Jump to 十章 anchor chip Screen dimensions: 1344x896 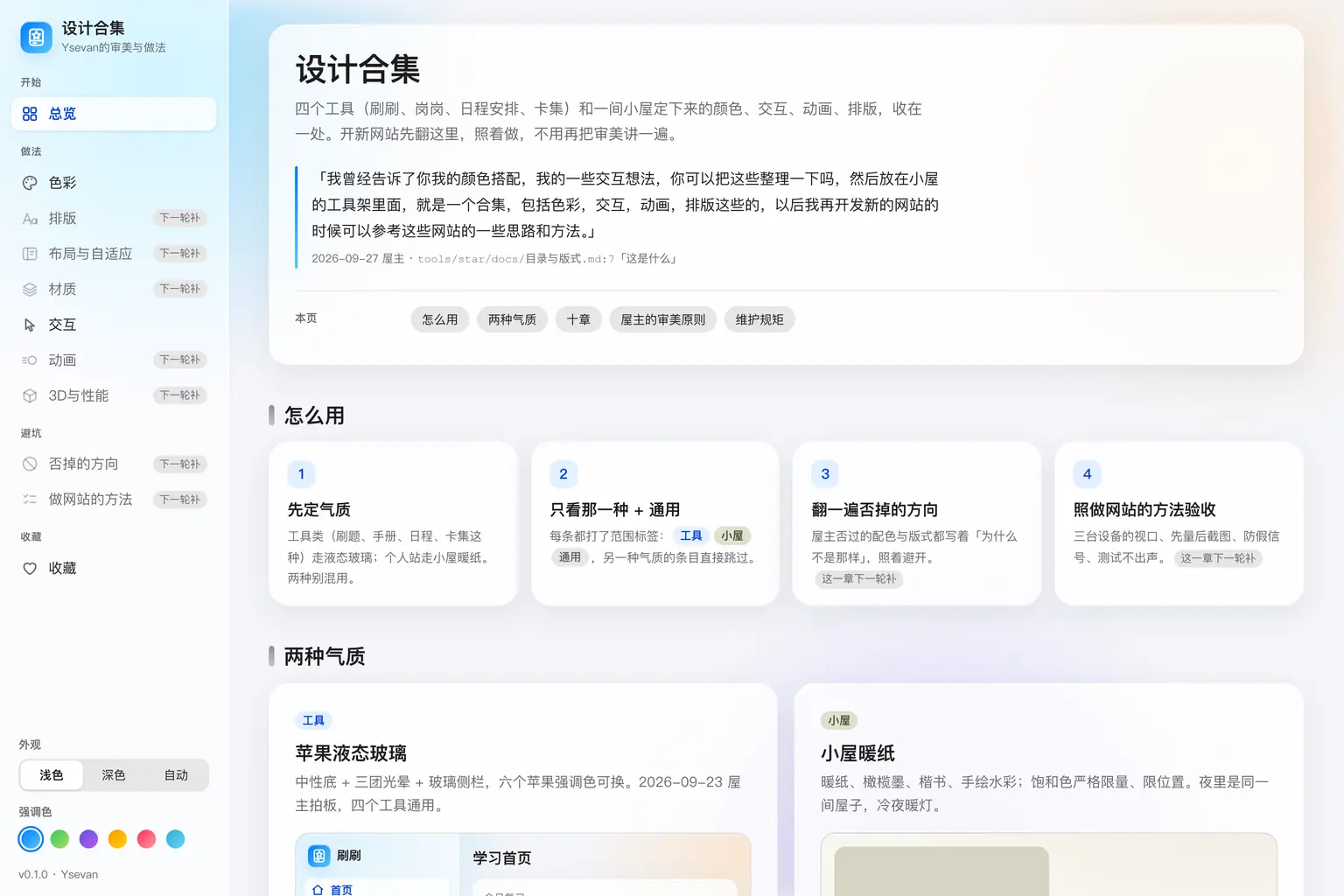(578, 319)
